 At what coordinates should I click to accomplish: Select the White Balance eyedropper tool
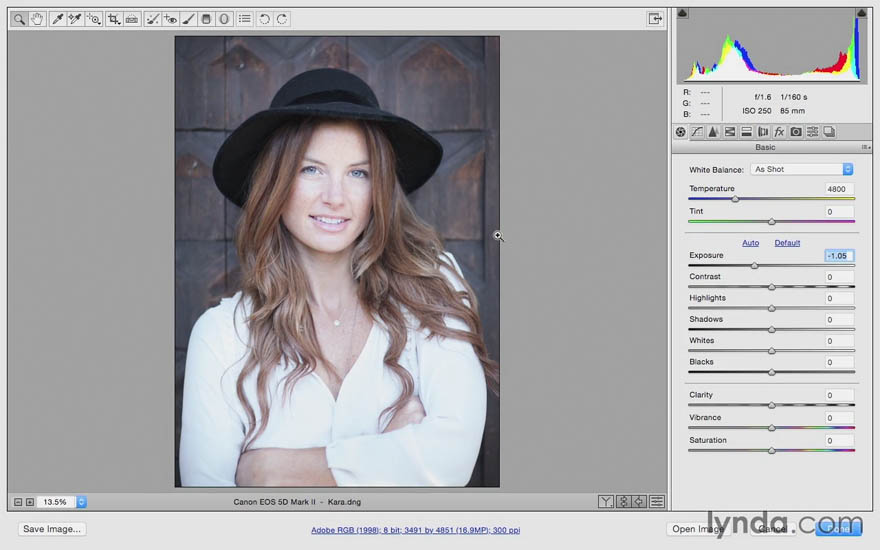click(57, 20)
